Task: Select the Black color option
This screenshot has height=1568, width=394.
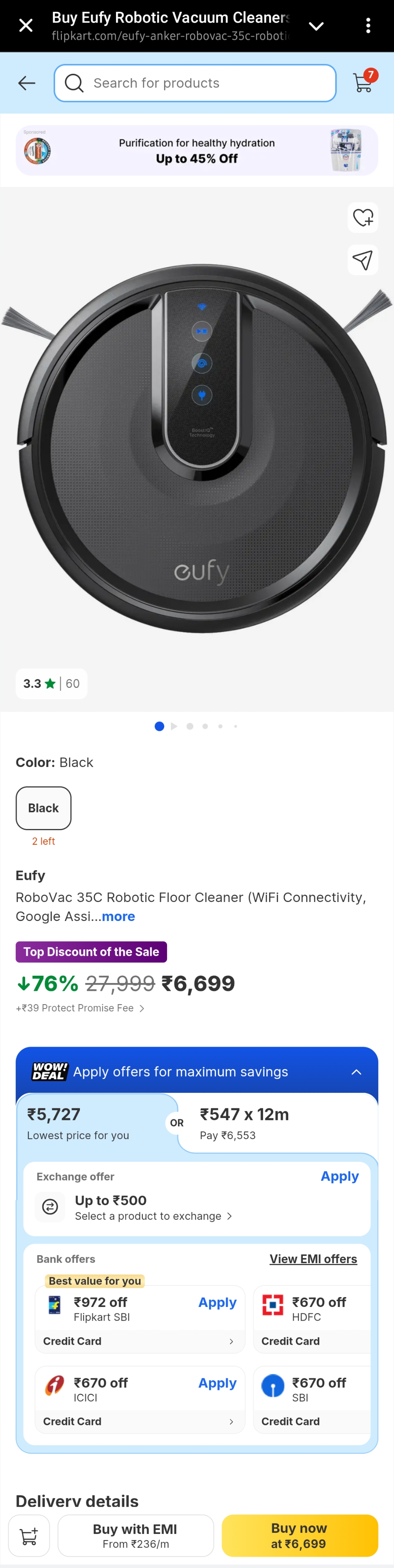Action: tap(43, 808)
